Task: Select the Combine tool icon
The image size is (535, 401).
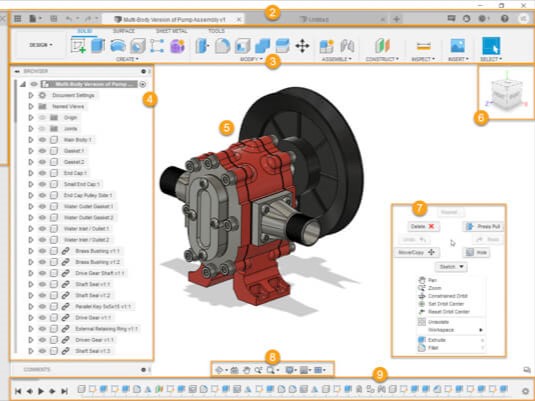Action: click(262, 46)
